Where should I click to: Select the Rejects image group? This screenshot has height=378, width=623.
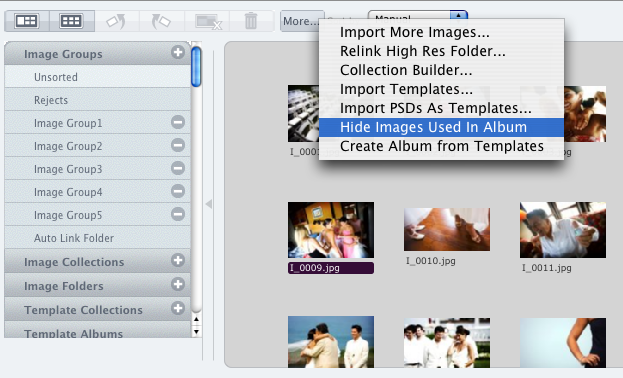click(x=97, y=100)
